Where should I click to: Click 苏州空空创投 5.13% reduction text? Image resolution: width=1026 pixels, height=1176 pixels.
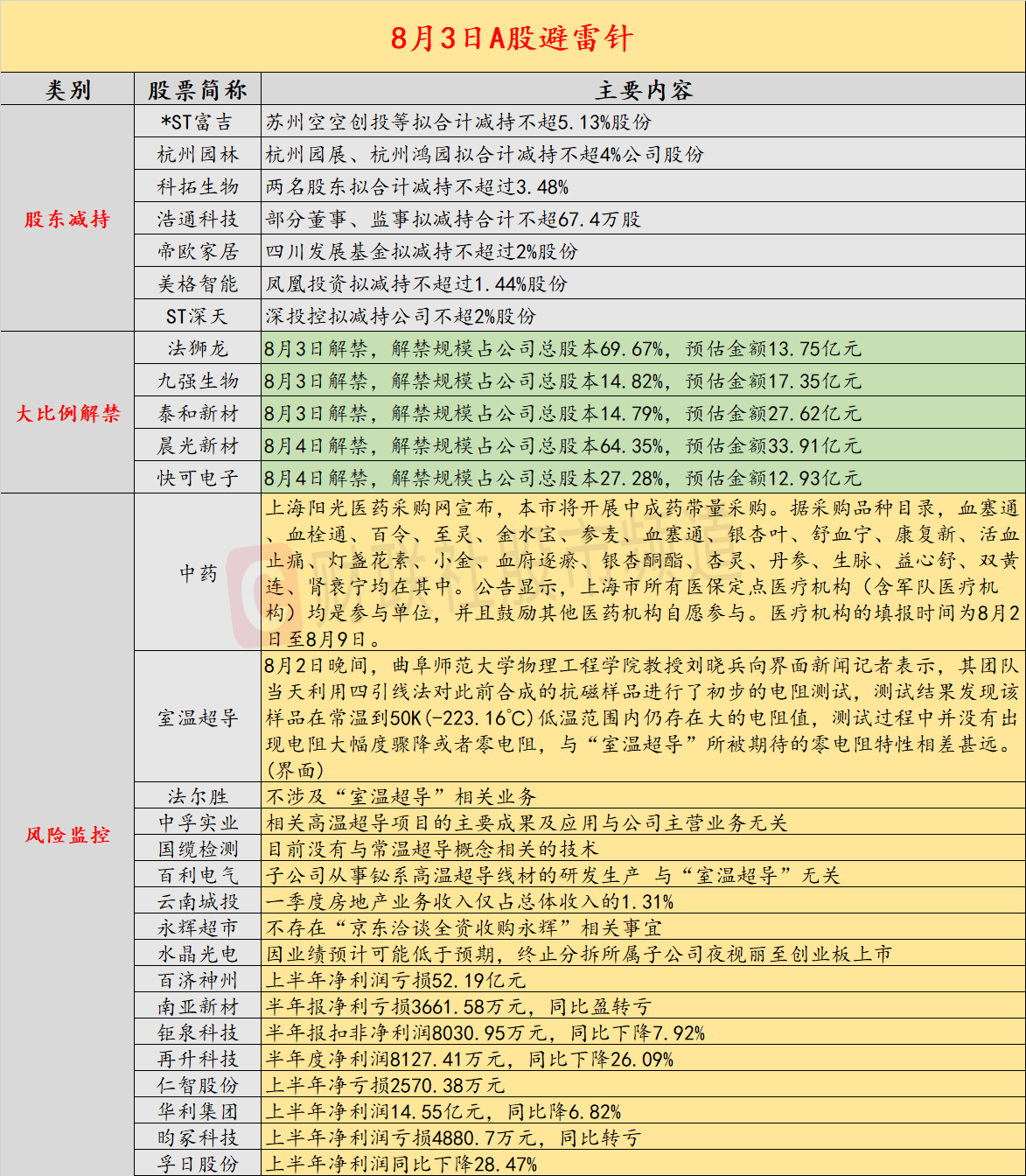point(458,122)
